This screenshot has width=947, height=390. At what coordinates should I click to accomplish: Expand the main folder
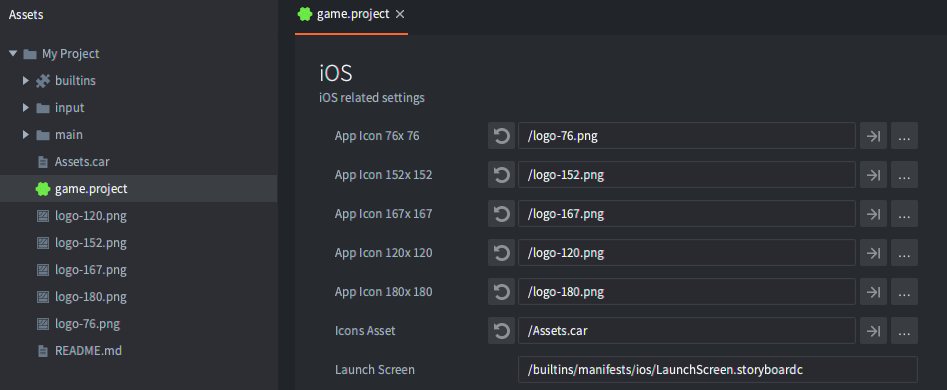26,135
